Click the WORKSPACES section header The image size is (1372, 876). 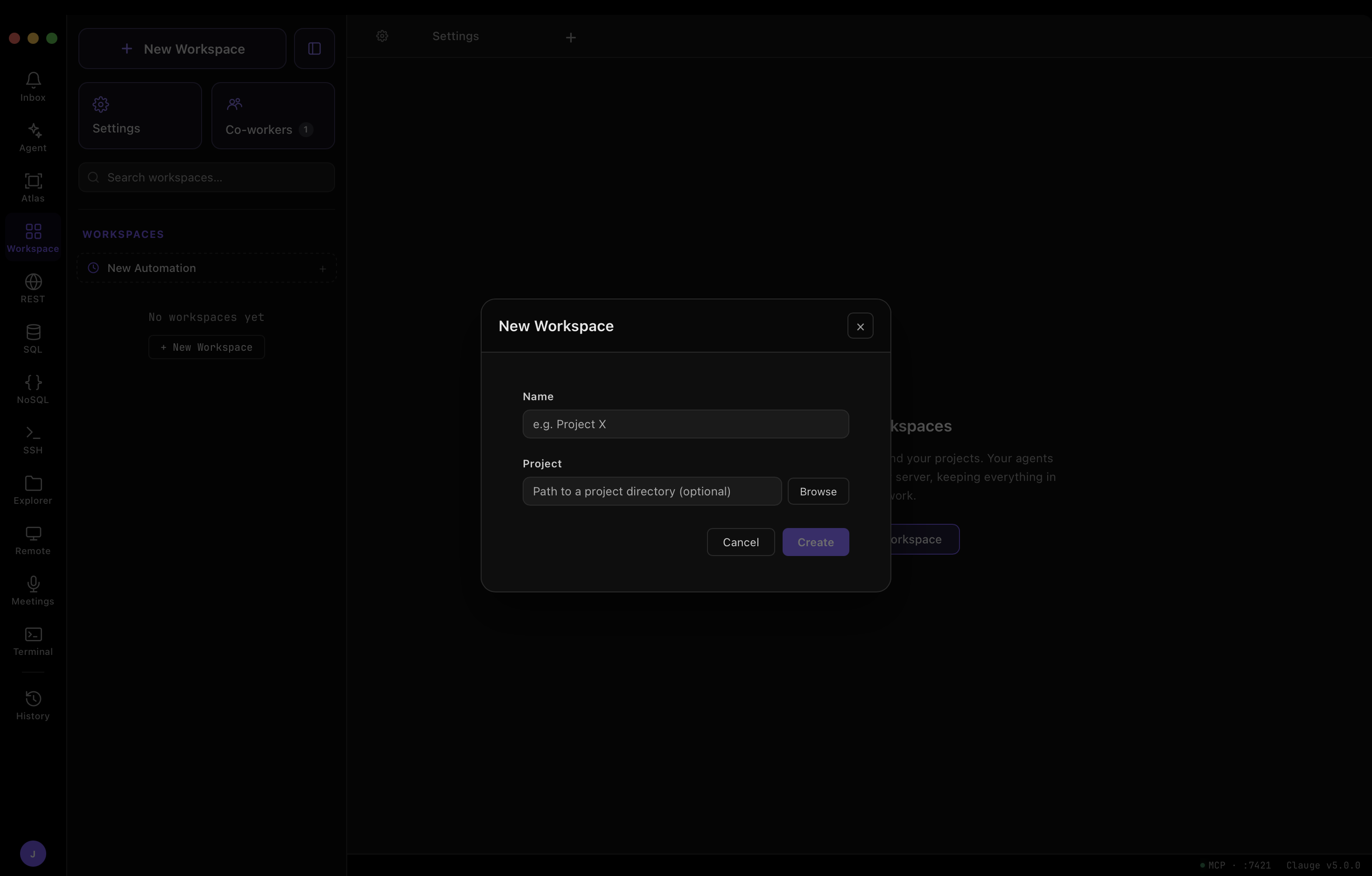[123, 234]
